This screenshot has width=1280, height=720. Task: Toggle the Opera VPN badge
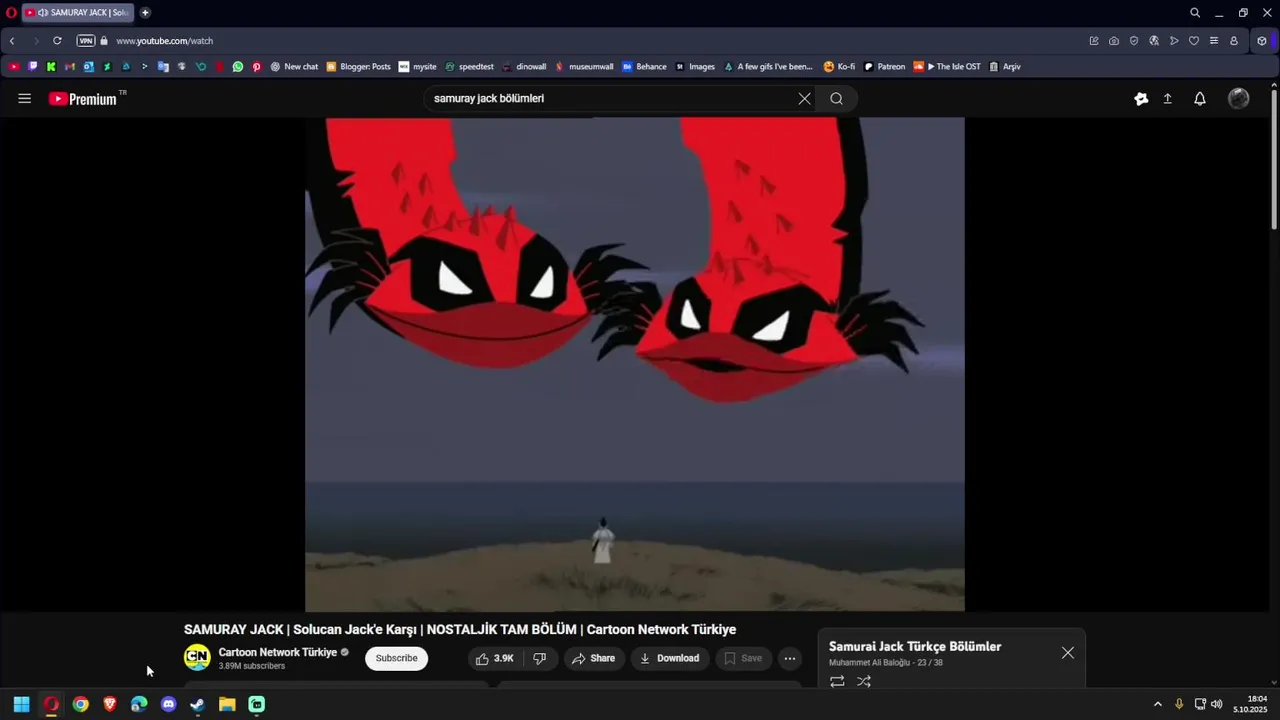click(x=86, y=41)
